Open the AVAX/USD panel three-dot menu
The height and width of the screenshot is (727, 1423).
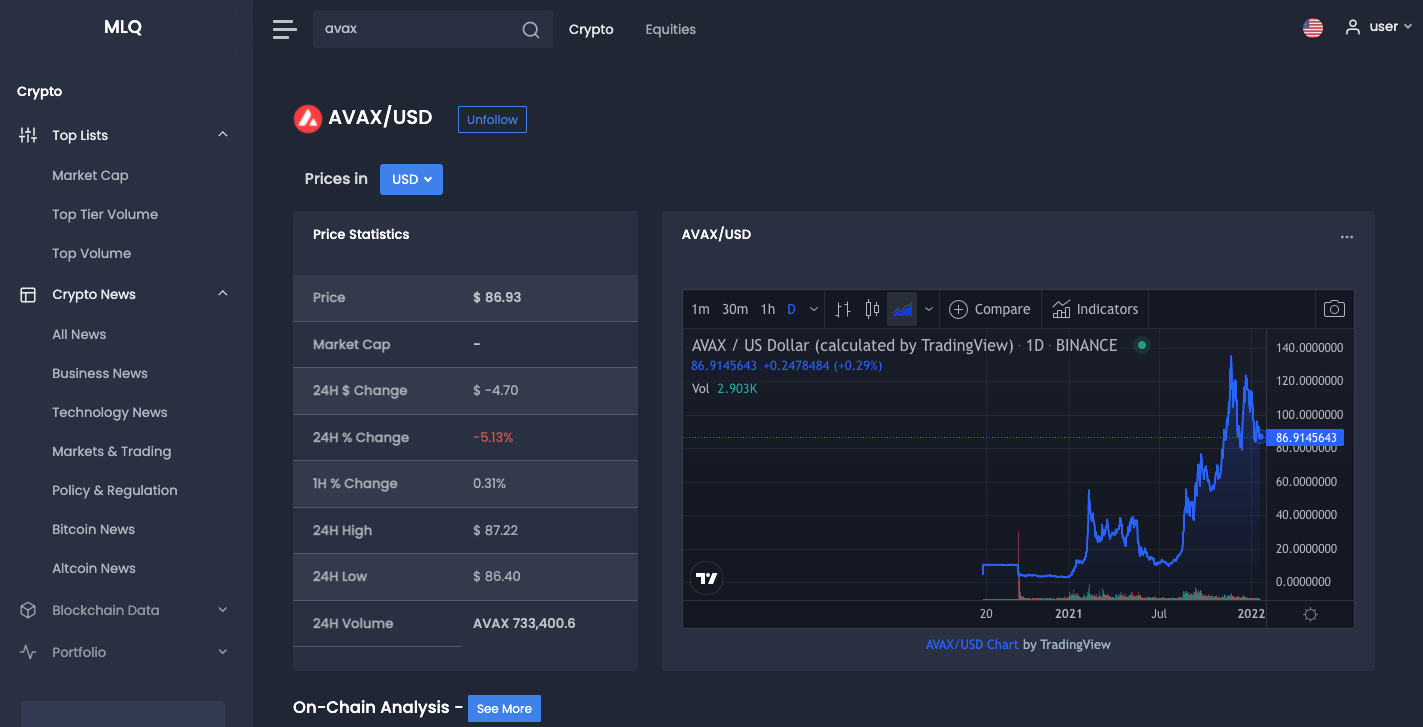(x=1347, y=237)
